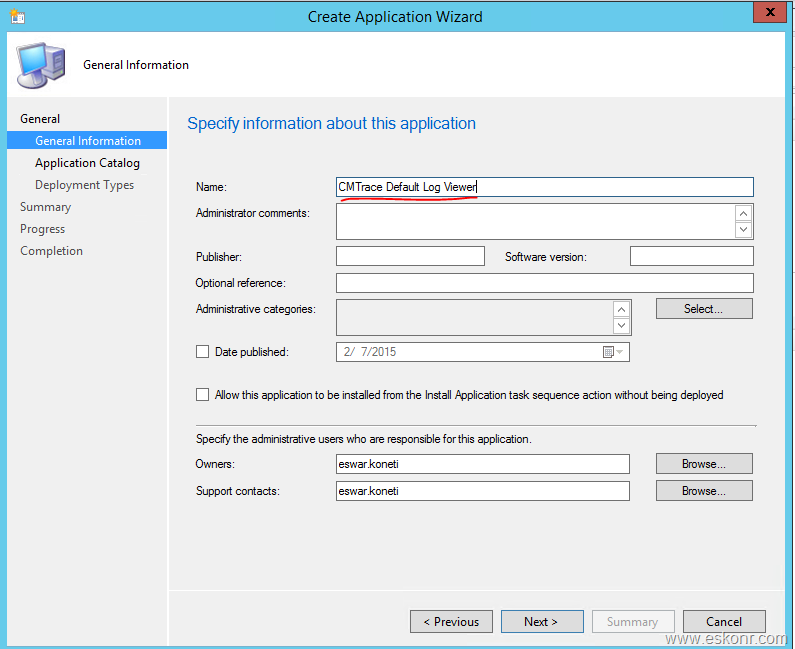Close the wizard window
This screenshot has width=795, height=649.
[x=770, y=14]
